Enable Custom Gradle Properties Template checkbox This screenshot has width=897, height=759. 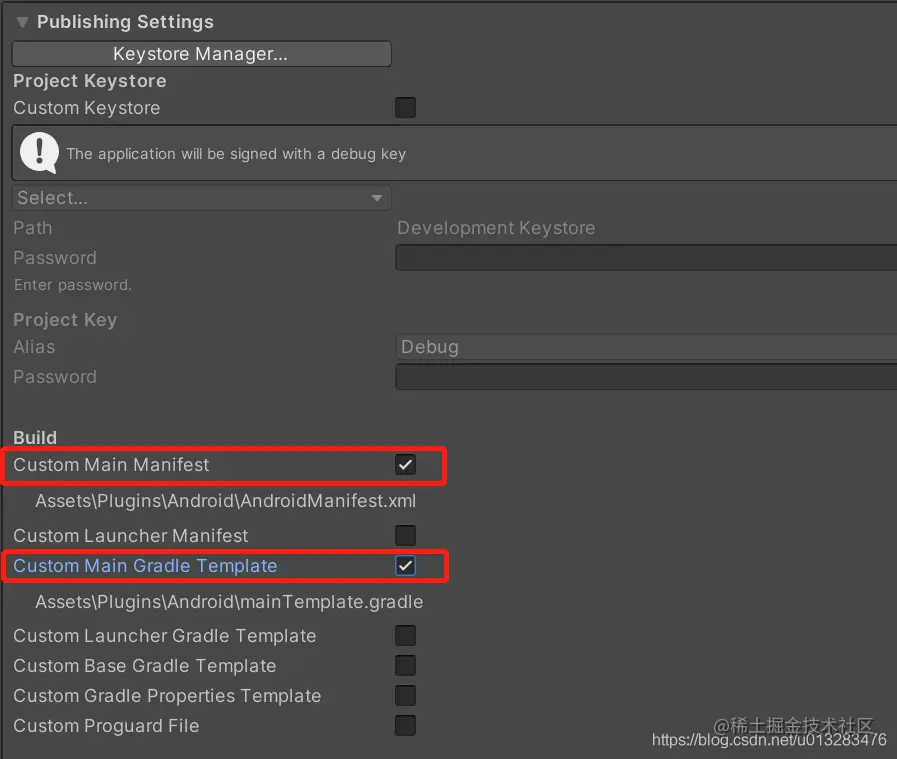(x=405, y=696)
